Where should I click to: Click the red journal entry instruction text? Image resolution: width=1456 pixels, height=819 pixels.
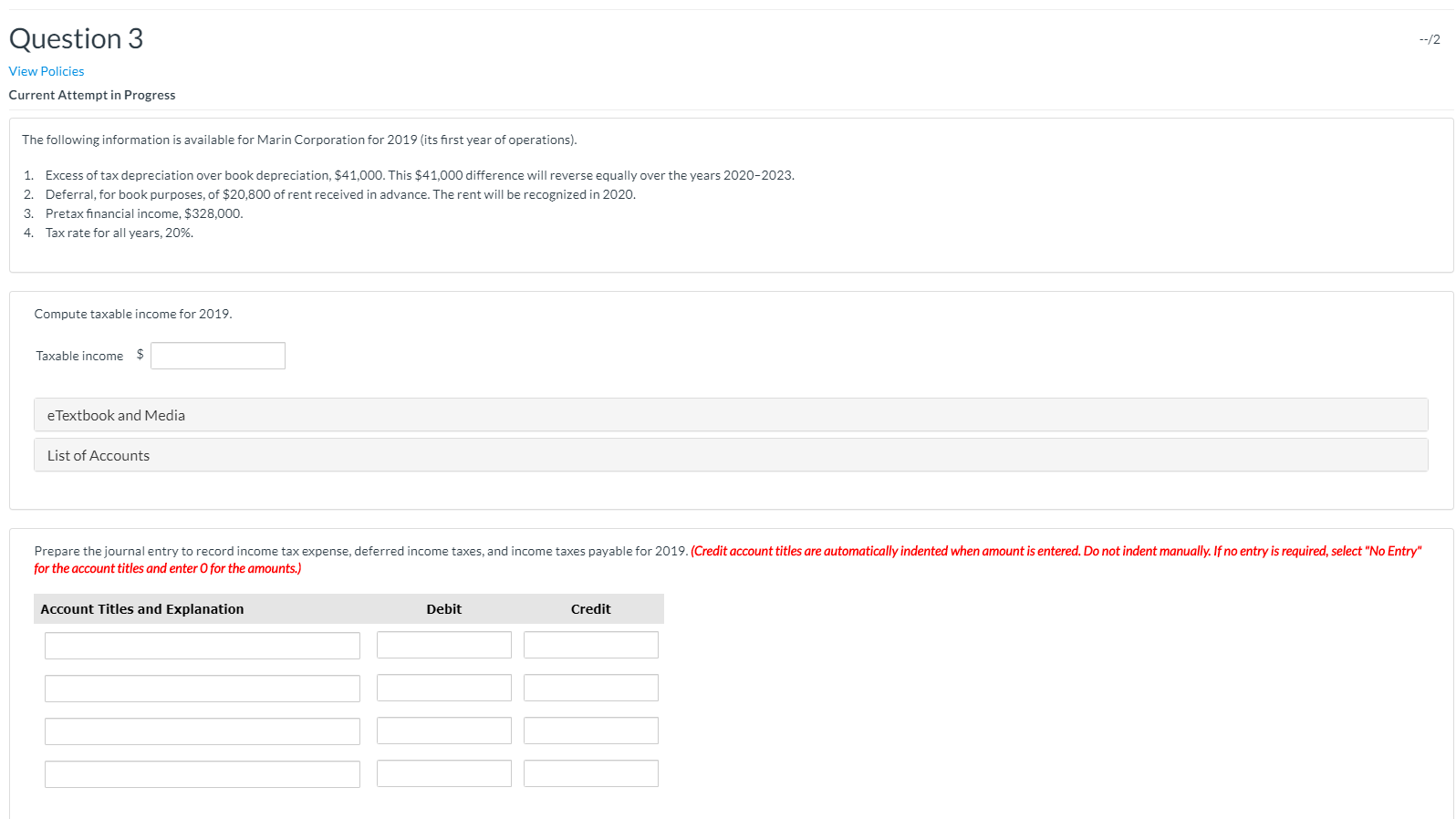coord(728,559)
